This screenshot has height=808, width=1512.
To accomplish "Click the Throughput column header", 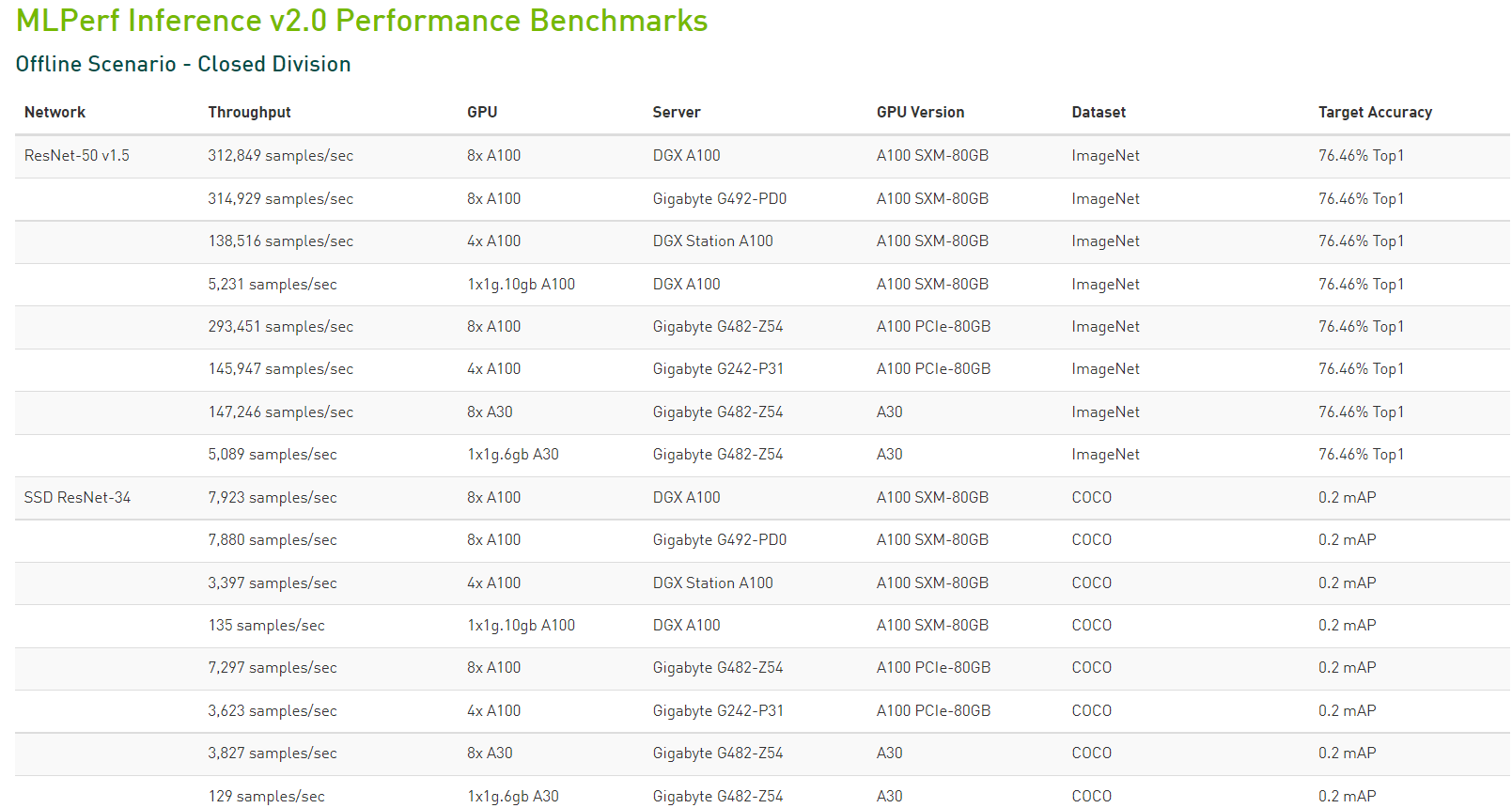I will [249, 112].
